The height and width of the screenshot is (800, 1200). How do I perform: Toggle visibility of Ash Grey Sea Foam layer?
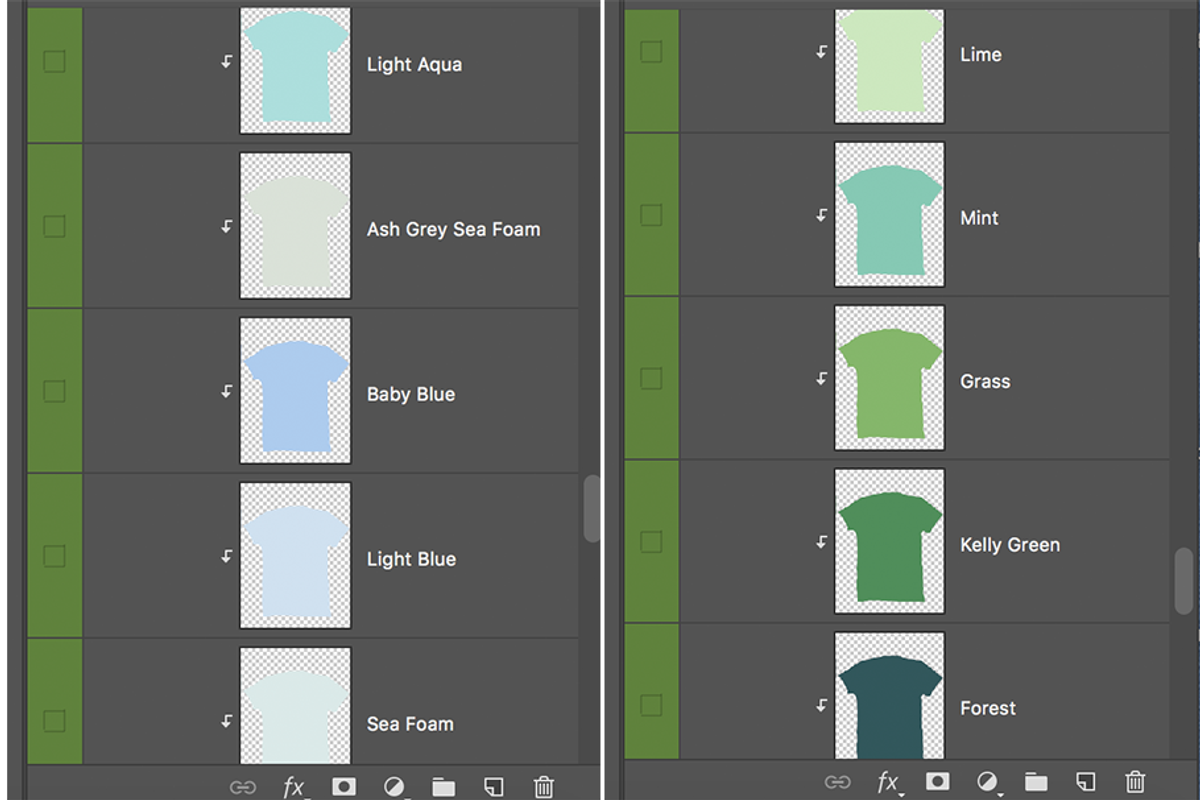point(54,226)
